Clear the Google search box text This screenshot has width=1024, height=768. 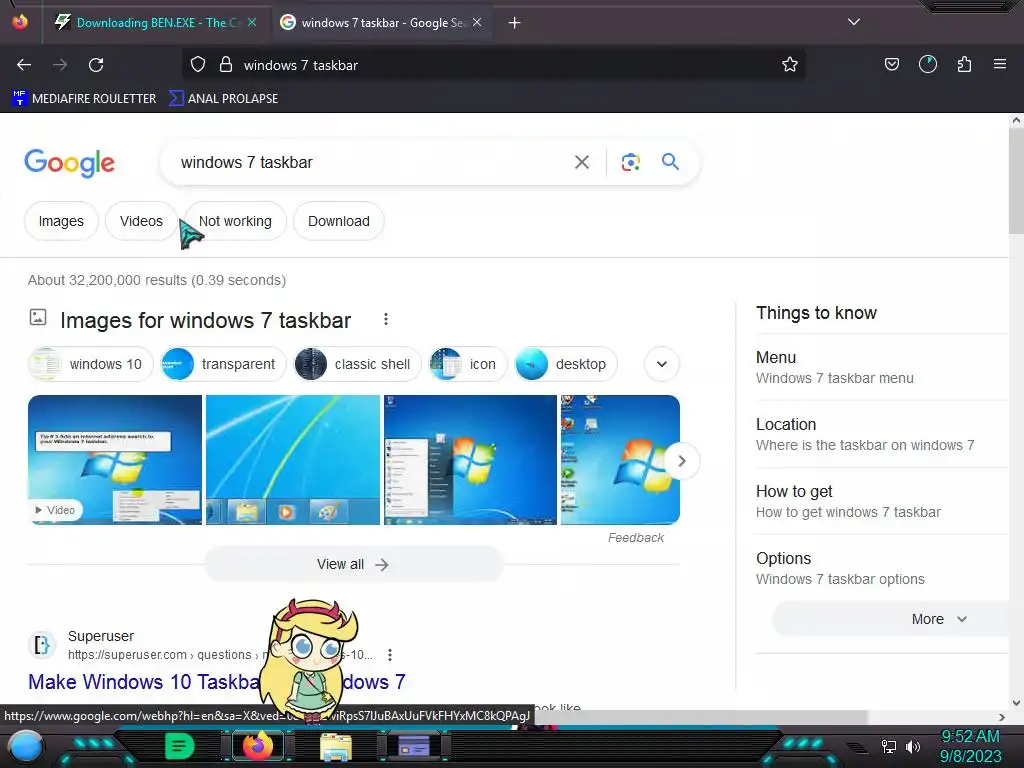[581, 162]
